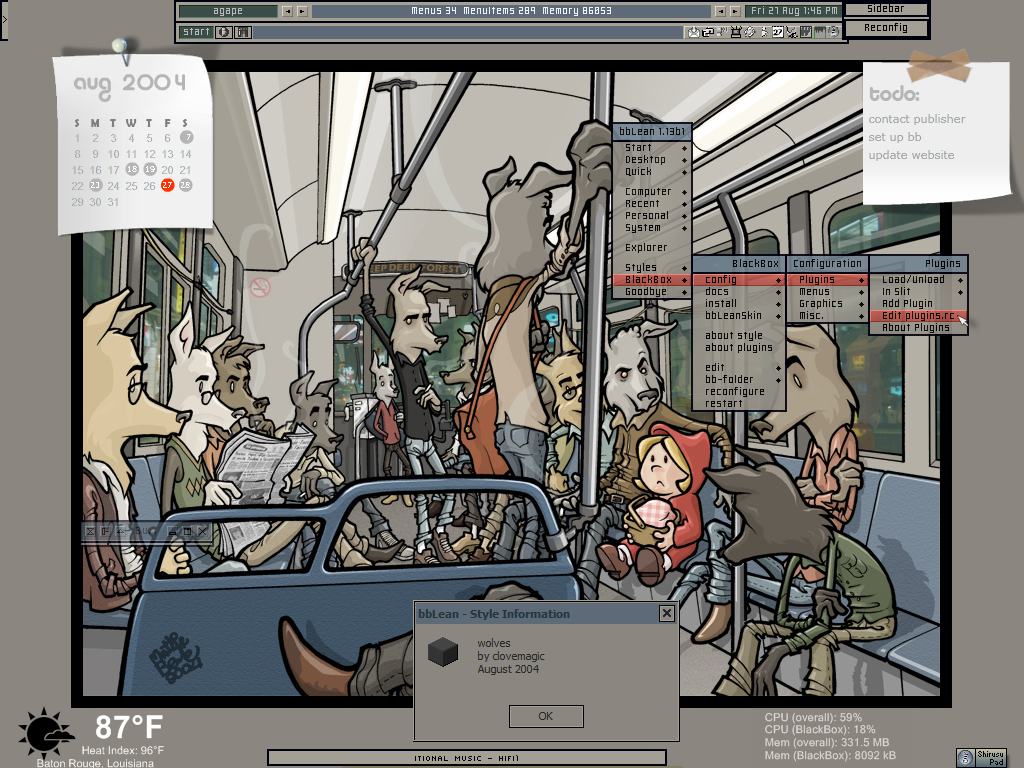This screenshot has width=1024, height=768.
Task: Select the highlighted BlackBox menu entry
Action: [x=652, y=280]
